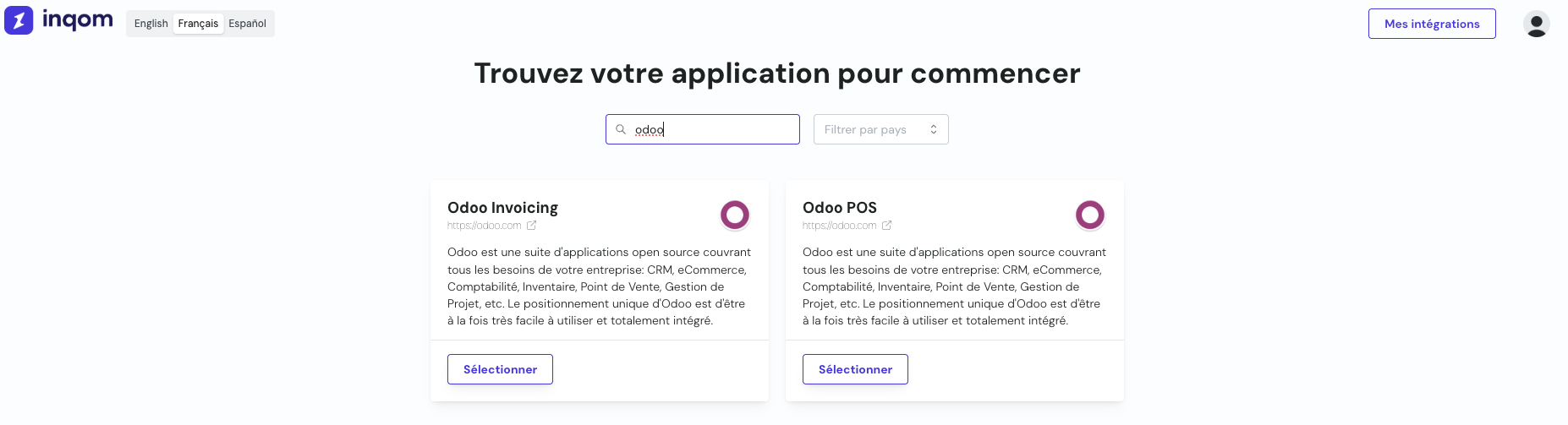Open external link icon under Odoo Invoicing
This screenshot has width=1568, height=425.
point(532,226)
